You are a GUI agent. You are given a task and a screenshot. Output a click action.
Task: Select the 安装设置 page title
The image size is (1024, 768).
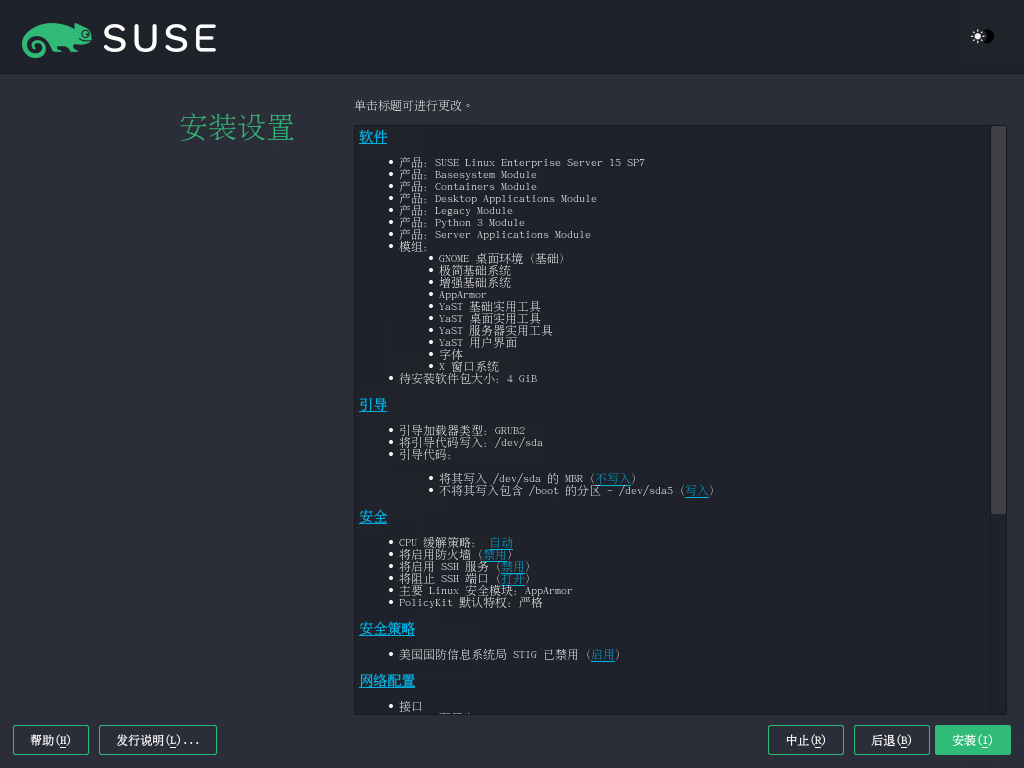[x=237, y=127]
